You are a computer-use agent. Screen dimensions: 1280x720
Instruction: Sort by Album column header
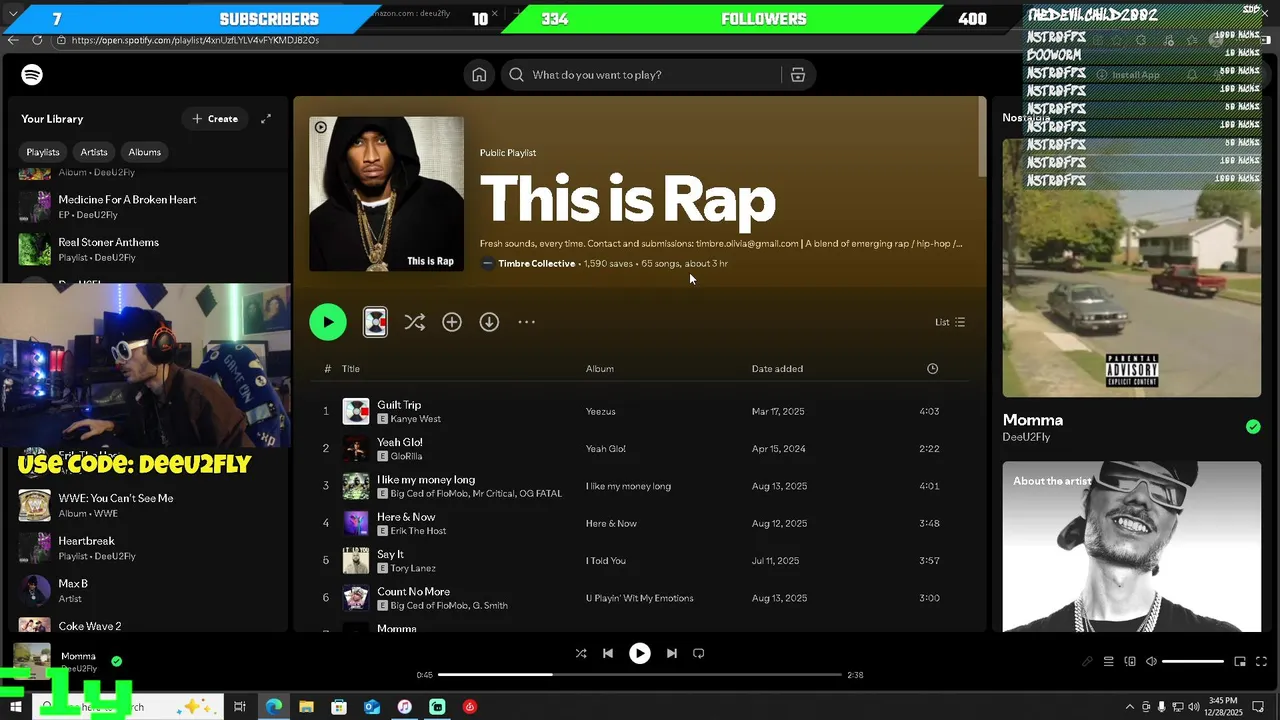point(600,369)
